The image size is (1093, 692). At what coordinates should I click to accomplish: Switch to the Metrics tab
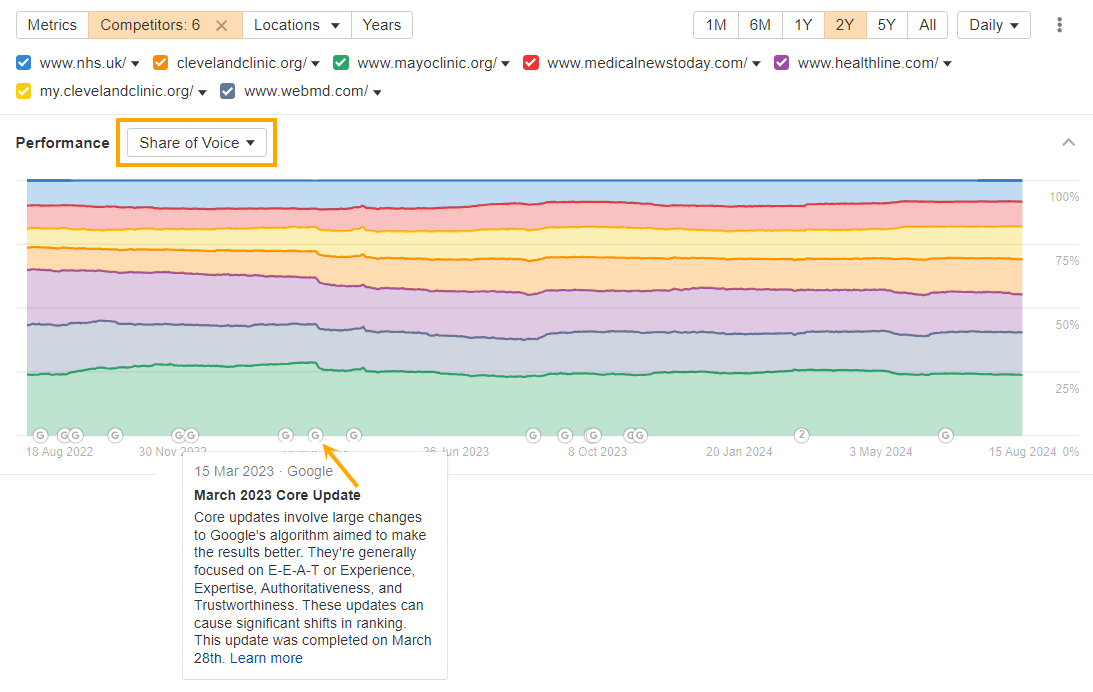pos(52,24)
